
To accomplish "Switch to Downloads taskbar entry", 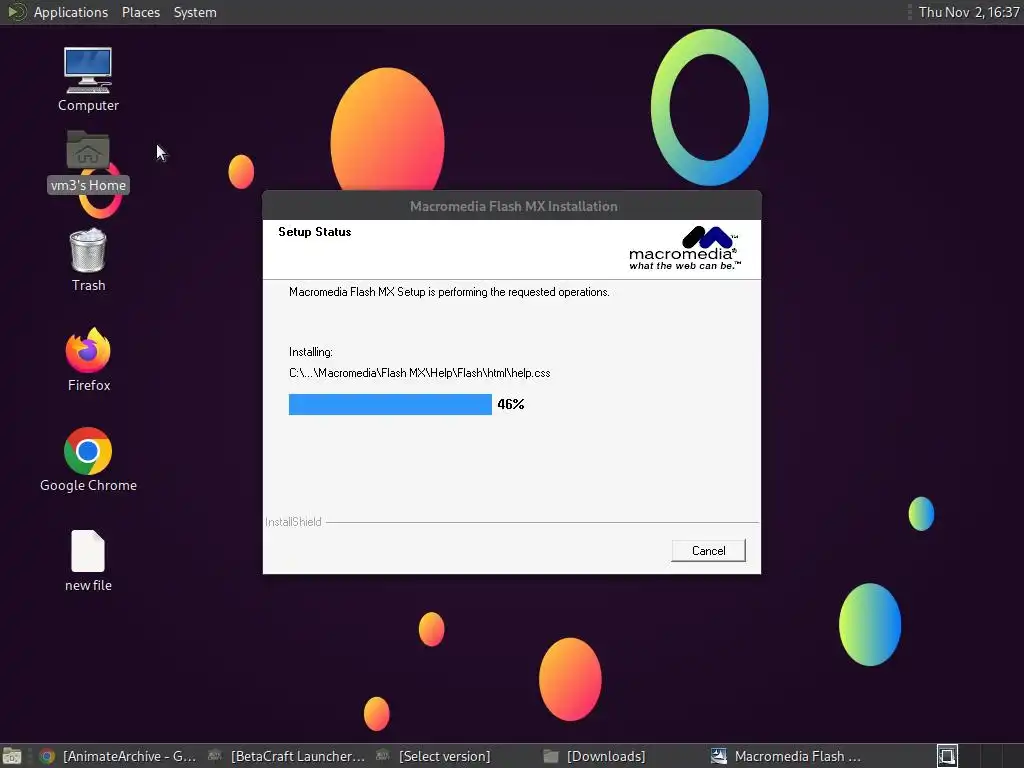I will coord(594,756).
